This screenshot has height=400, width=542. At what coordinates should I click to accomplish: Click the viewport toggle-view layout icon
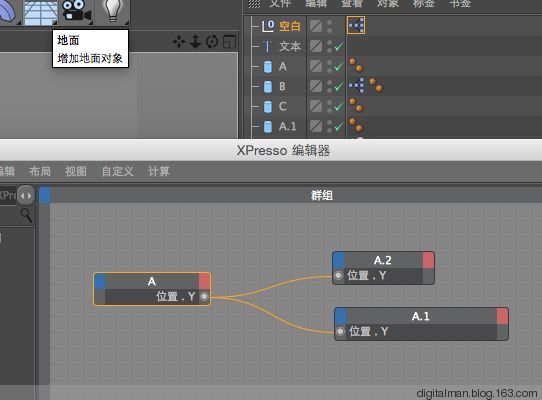click(229, 42)
